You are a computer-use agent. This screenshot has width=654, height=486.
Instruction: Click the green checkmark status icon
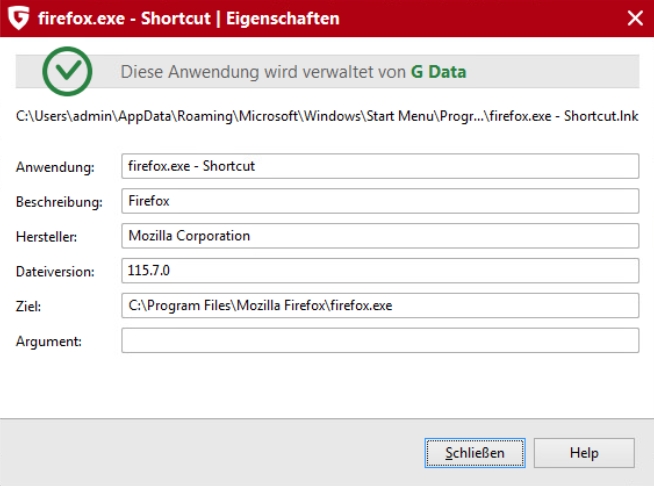(67, 71)
